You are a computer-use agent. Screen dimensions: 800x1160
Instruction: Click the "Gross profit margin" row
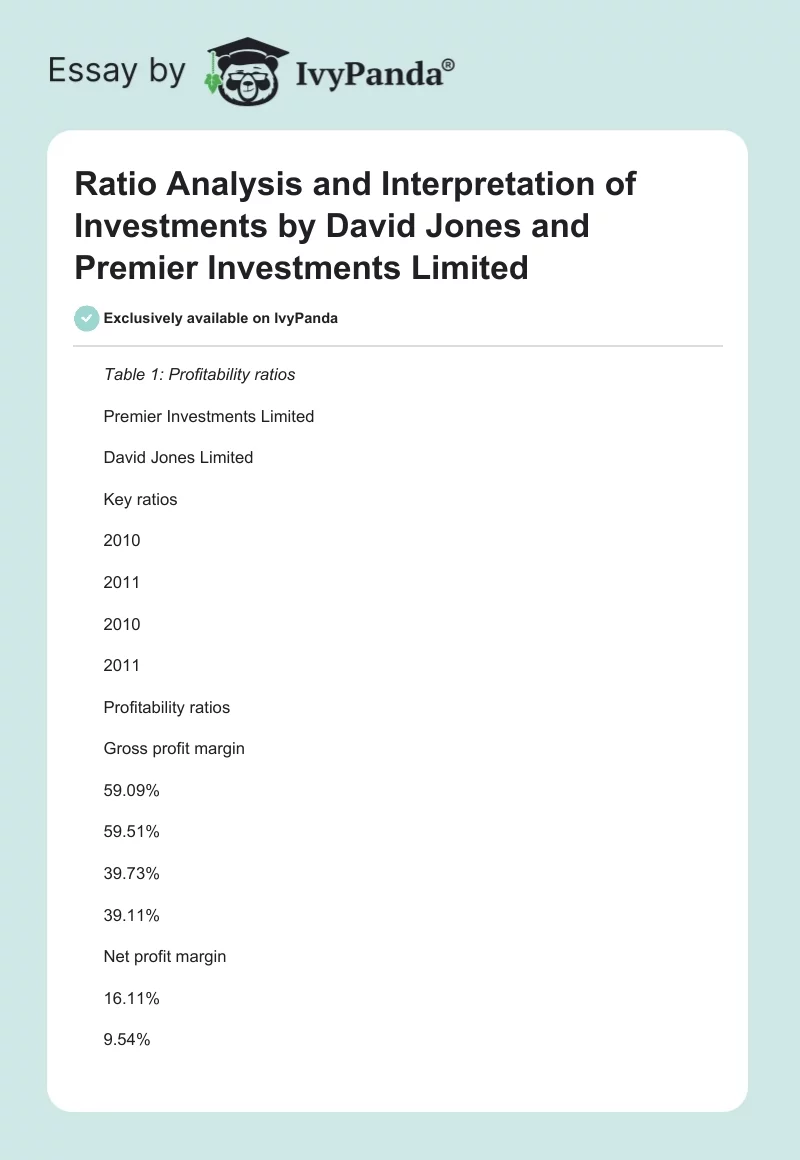[x=174, y=748]
